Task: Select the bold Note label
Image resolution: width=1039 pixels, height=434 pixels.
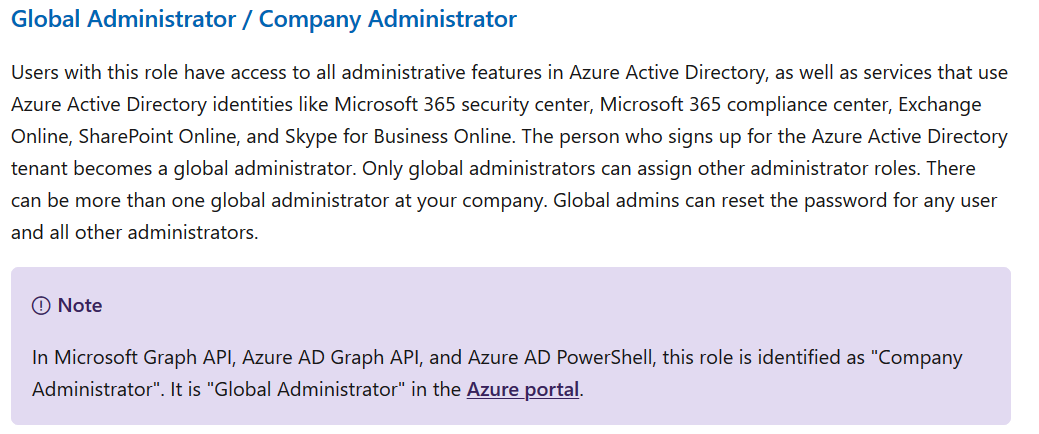Action: coord(80,305)
